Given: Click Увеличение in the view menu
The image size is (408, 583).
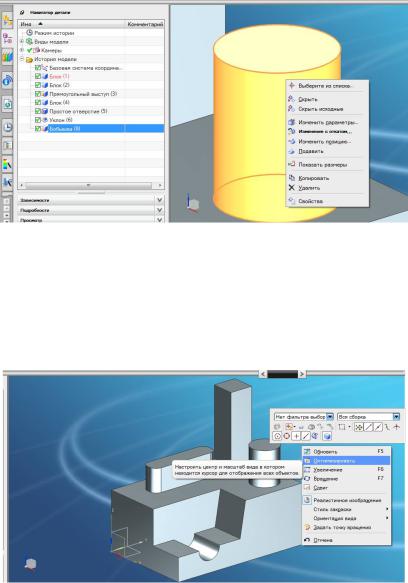Looking at the screenshot, I should [x=347, y=470].
